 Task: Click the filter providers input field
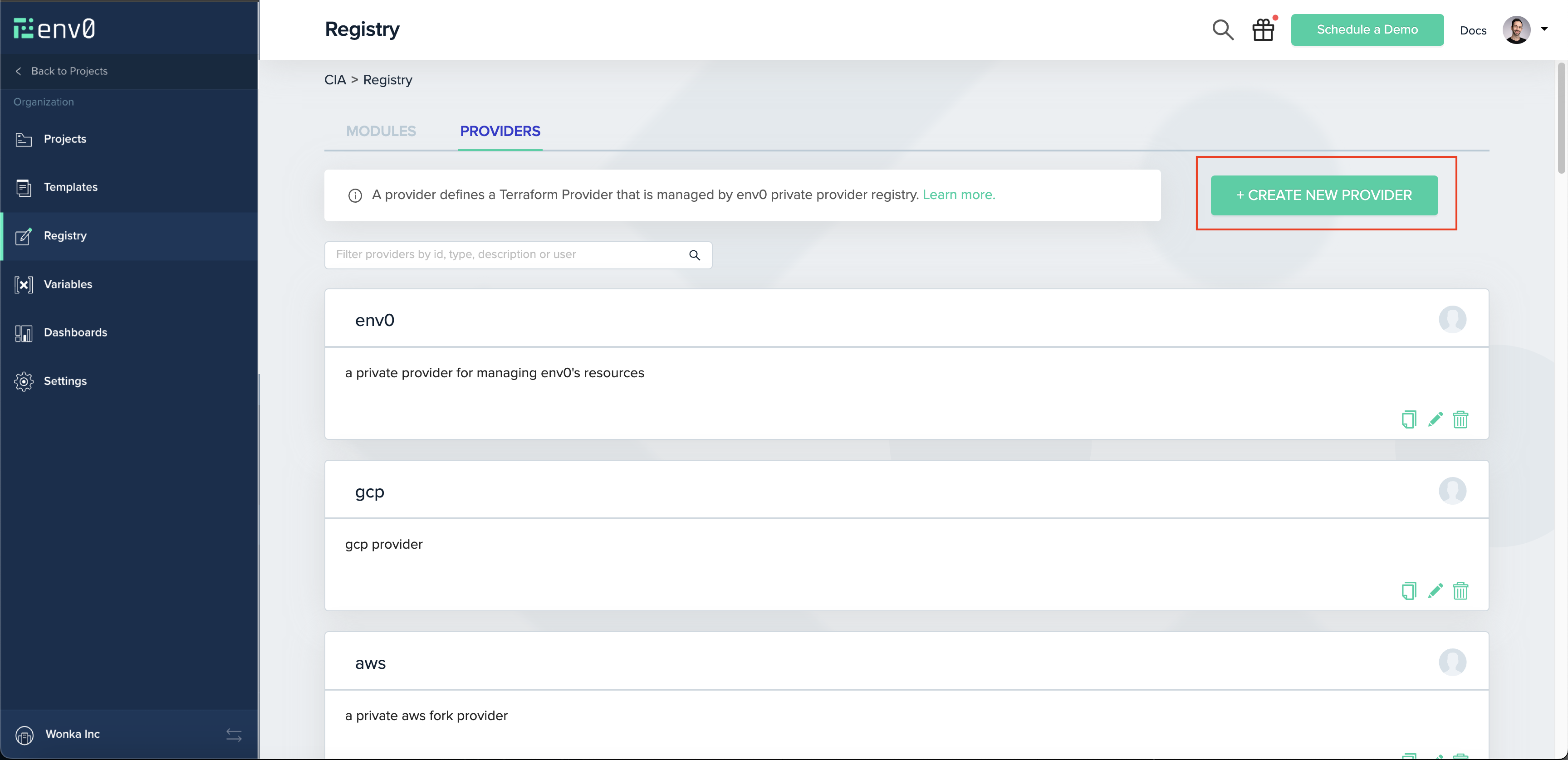pos(508,255)
